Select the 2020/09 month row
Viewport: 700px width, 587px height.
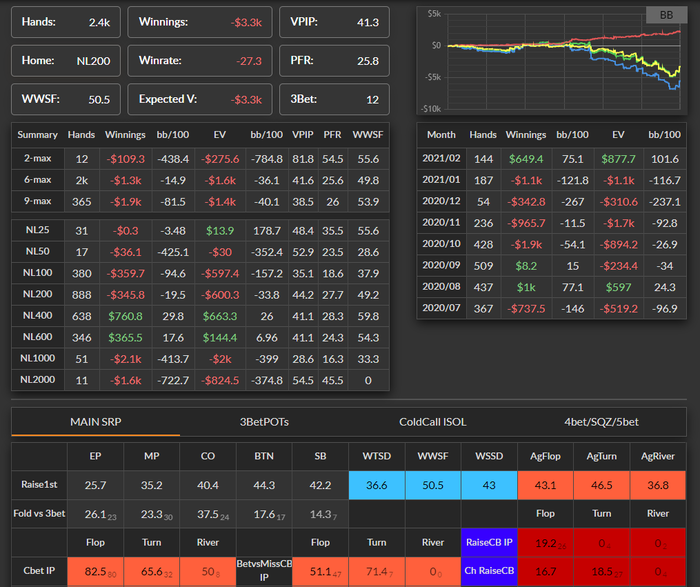[x=551, y=266]
